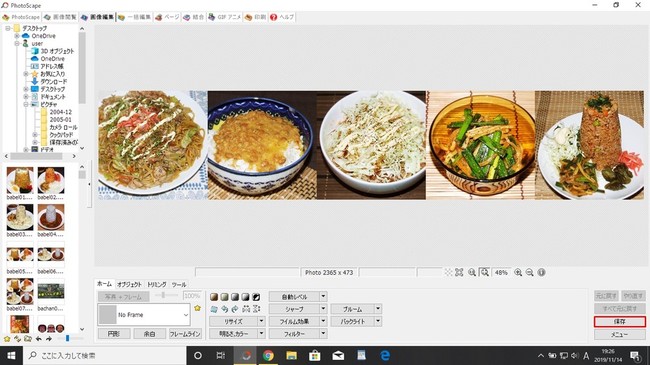
Task: Click the gray gradient effect icon in the middle
Action: (235, 297)
